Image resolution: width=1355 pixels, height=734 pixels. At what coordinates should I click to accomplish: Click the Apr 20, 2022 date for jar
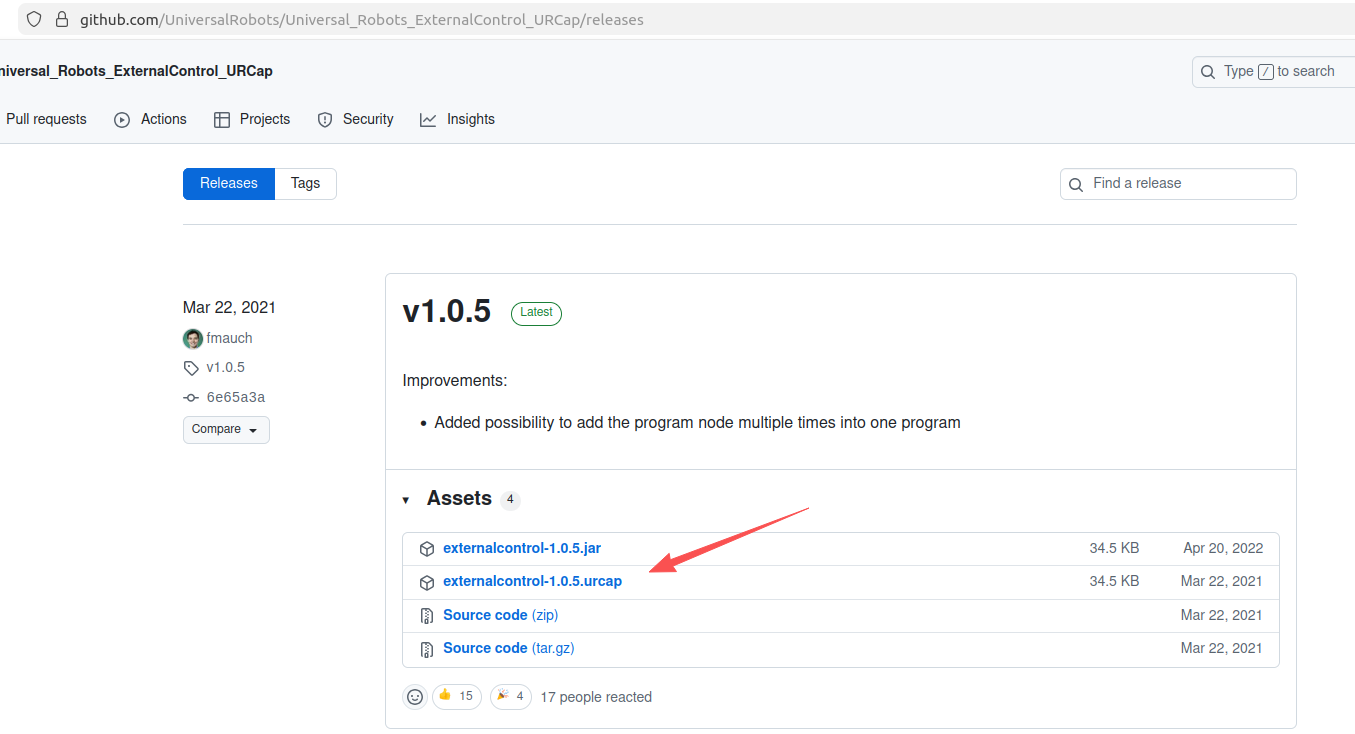(x=1223, y=548)
